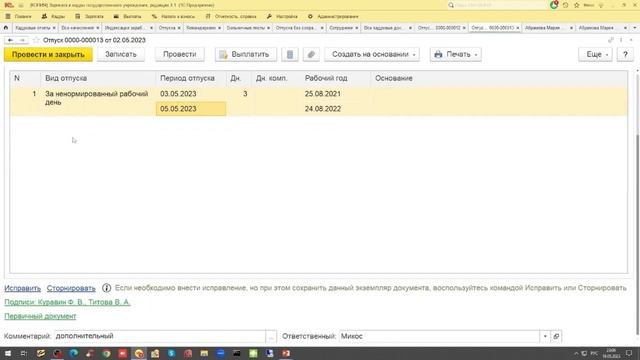640x360 pixels.
Task: Open Task View on the taskbar
Action: tap(24, 353)
